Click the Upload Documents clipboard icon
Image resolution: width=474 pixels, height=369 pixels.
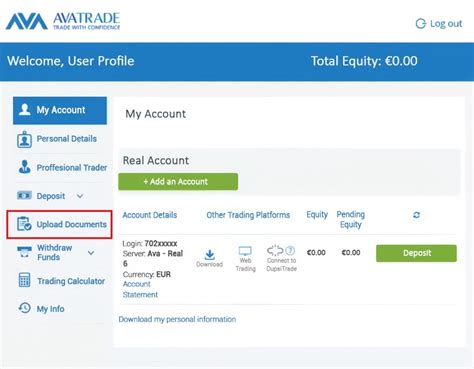click(x=24, y=224)
